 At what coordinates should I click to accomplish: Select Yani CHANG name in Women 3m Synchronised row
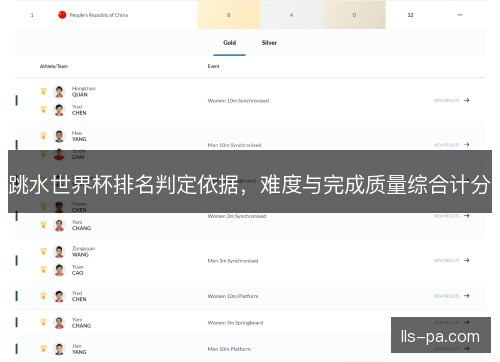pos(81,225)
